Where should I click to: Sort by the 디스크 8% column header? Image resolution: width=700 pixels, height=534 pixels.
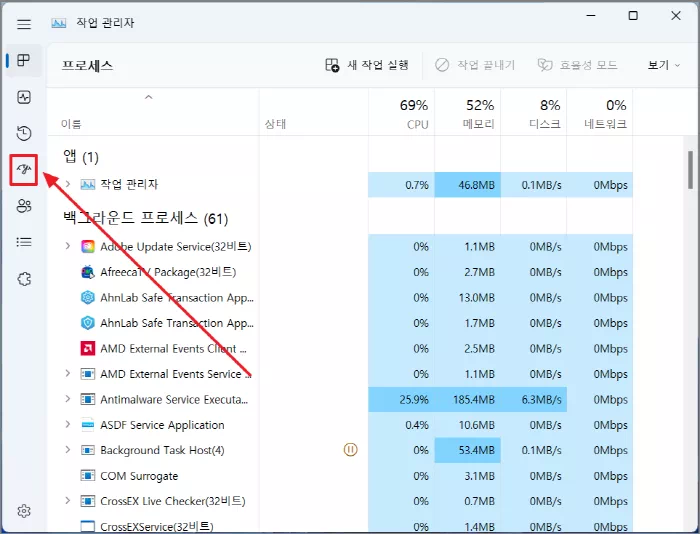click(x=533, y=114)
